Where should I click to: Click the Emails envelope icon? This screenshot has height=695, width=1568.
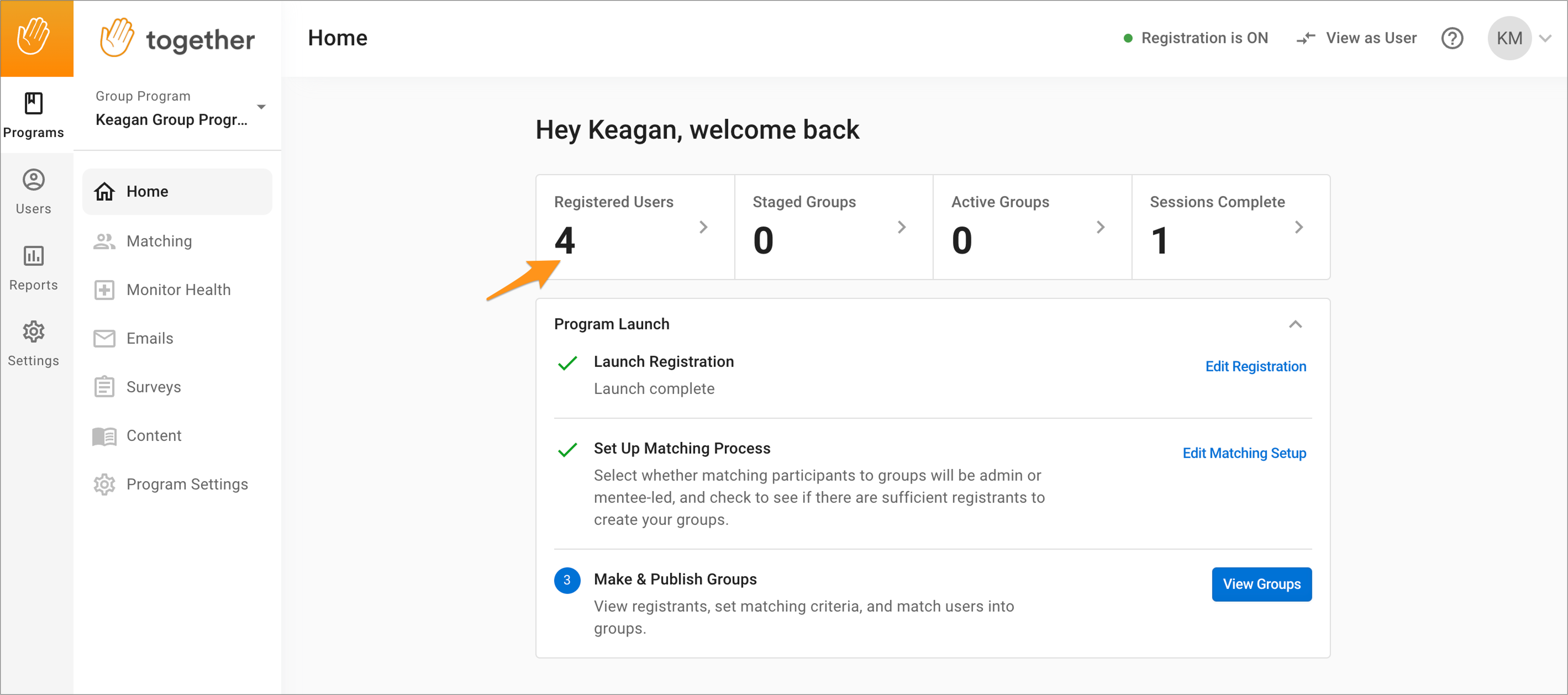(104, 338)
